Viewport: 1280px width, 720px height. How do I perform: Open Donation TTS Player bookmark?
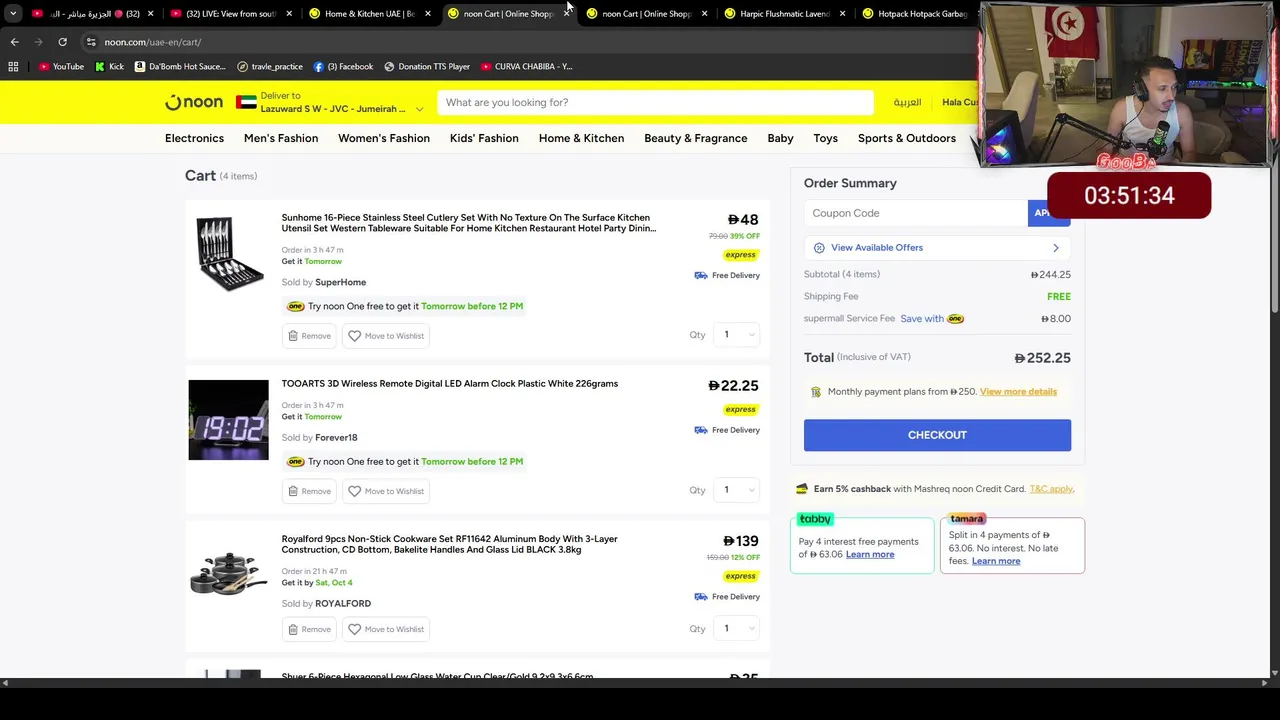426,67
